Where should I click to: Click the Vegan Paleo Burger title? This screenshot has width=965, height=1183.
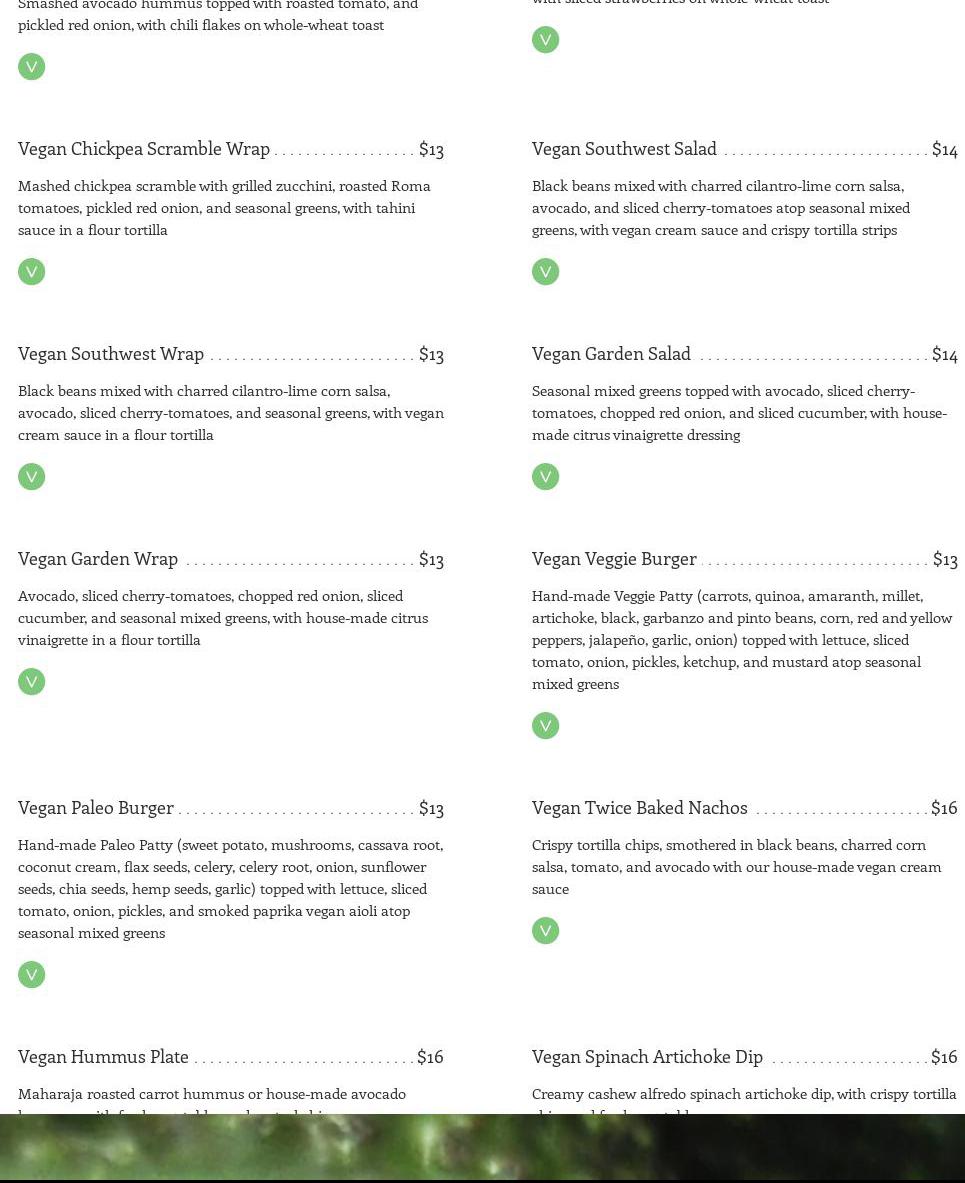96,807
